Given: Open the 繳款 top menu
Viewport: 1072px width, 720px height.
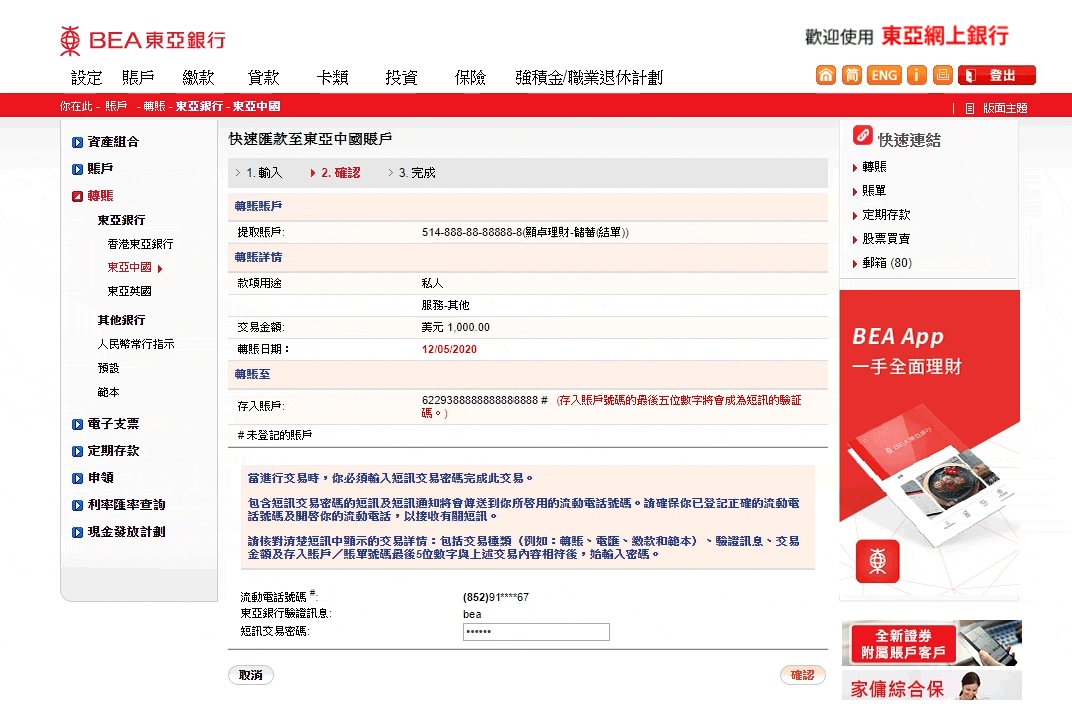Looking at the screenshot, I should [x=198, y=78].
